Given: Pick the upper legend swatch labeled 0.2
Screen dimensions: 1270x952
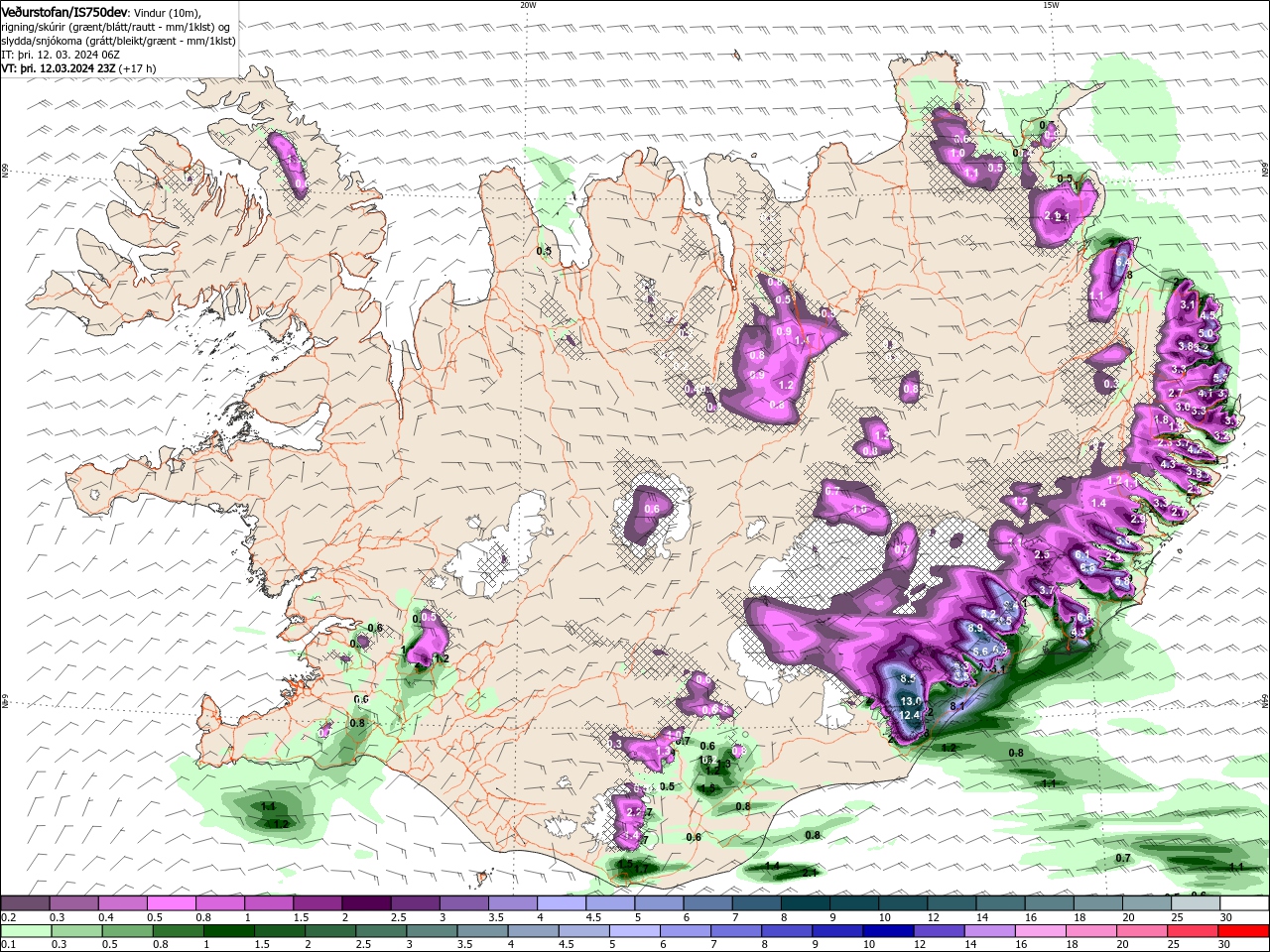Looking at the screenshot, I should (x=25, y=902).
